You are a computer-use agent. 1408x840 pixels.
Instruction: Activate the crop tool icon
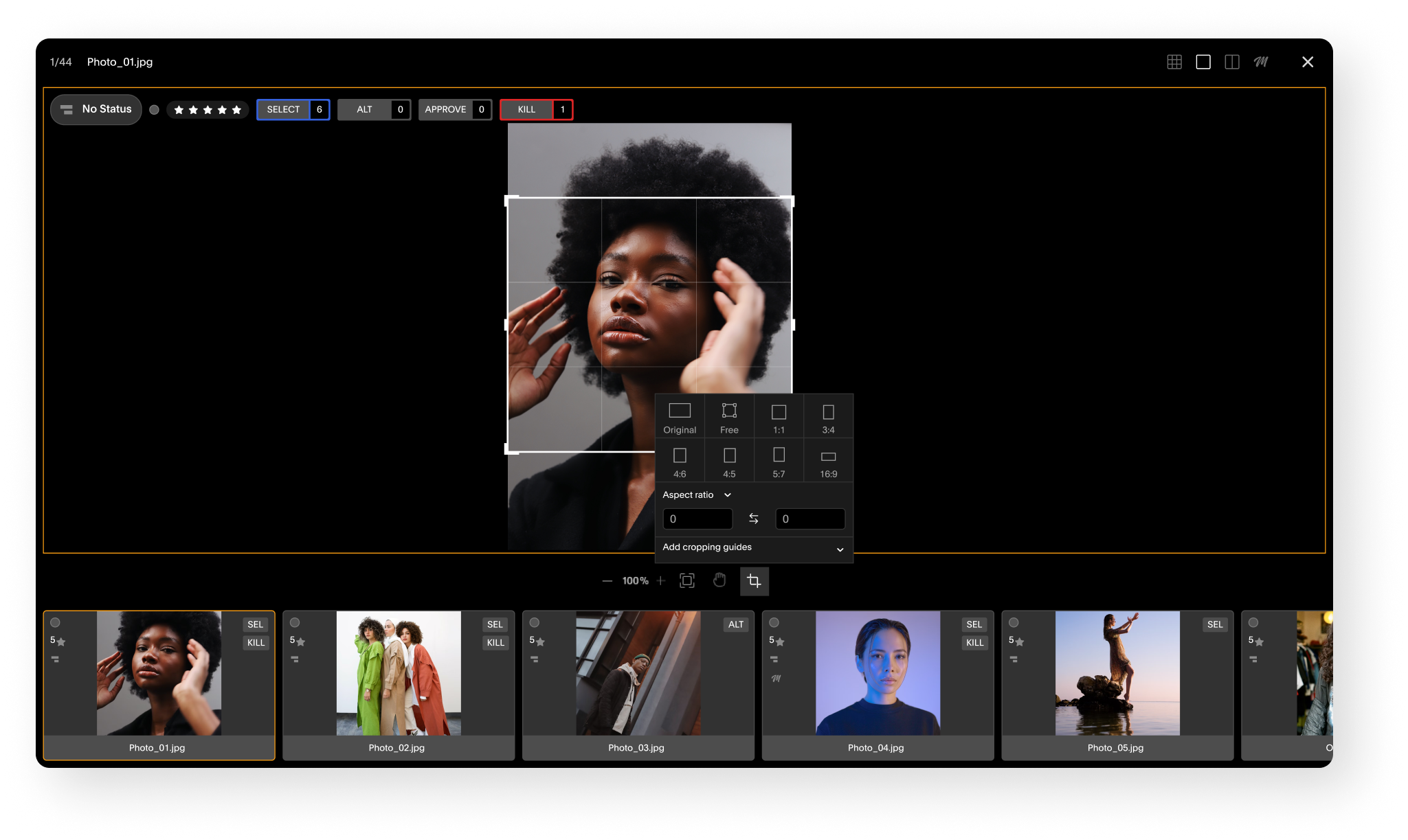pyautogui.click(x=754, y=581)
